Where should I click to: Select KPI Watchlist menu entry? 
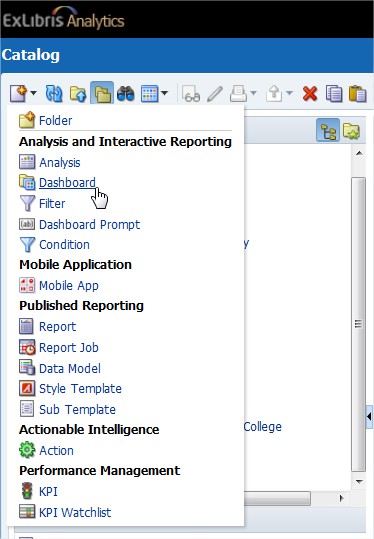pyautogui.click(x=75, y=512)
